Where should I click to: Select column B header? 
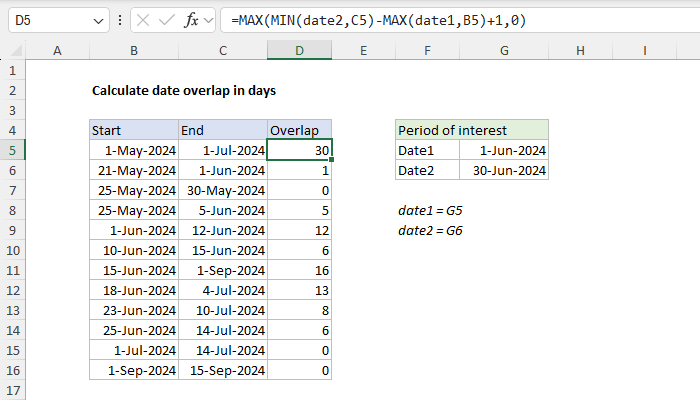(x=134, y=50)
